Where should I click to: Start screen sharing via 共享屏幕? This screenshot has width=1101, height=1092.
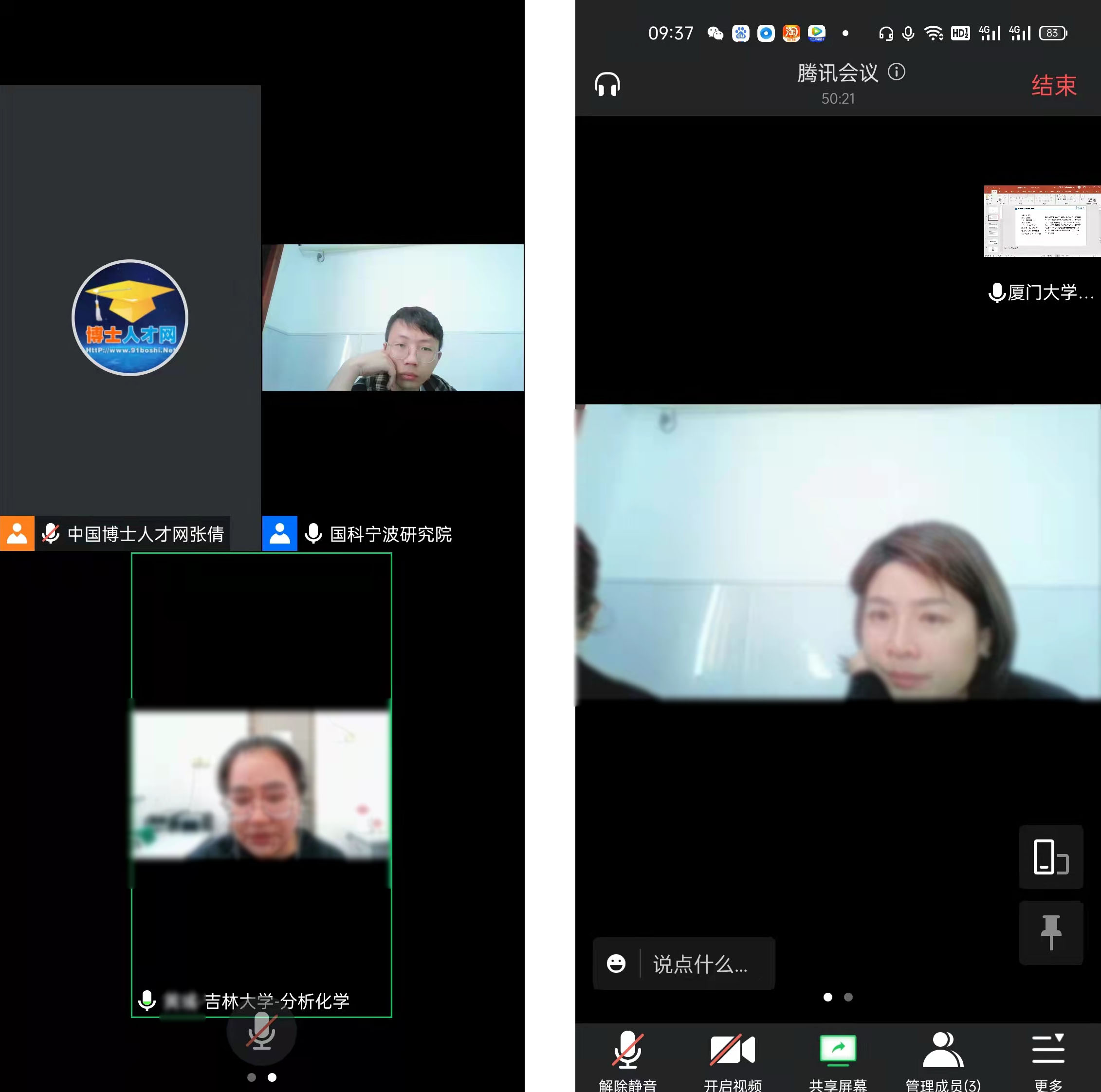click(838, 1061)
